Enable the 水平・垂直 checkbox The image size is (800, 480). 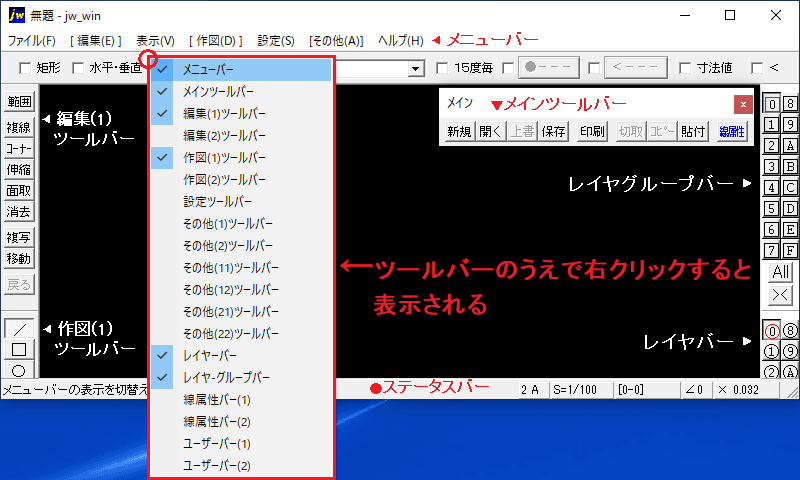pos(78,68)
